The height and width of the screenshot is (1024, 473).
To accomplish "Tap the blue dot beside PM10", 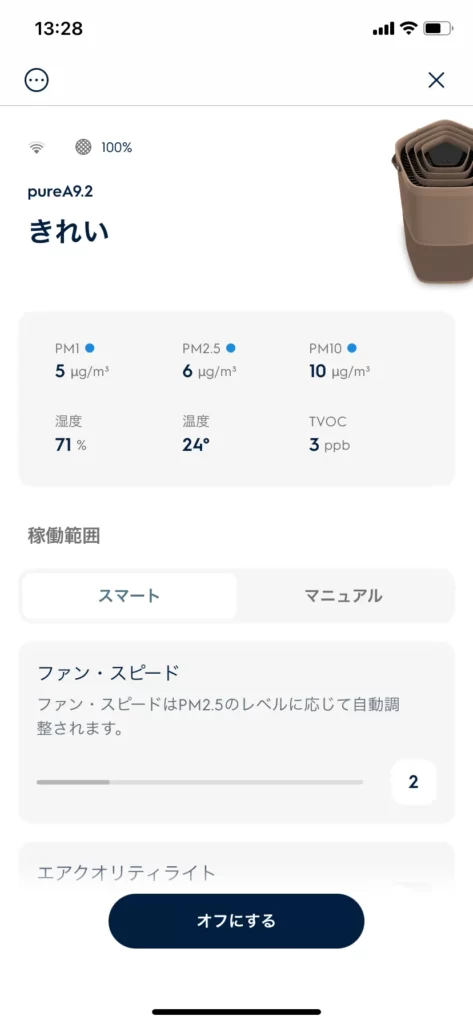I will coord(352,348).
